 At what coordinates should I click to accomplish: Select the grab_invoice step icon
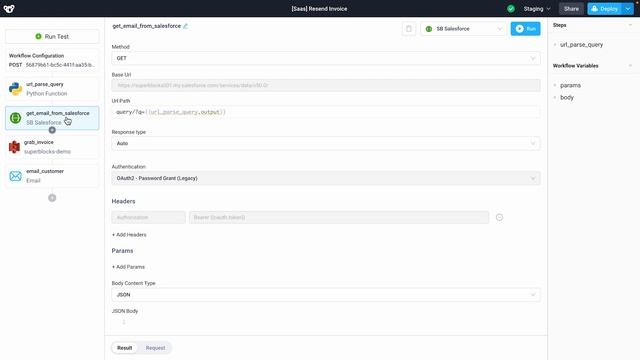pyautogui.click(x=15, y=147)
